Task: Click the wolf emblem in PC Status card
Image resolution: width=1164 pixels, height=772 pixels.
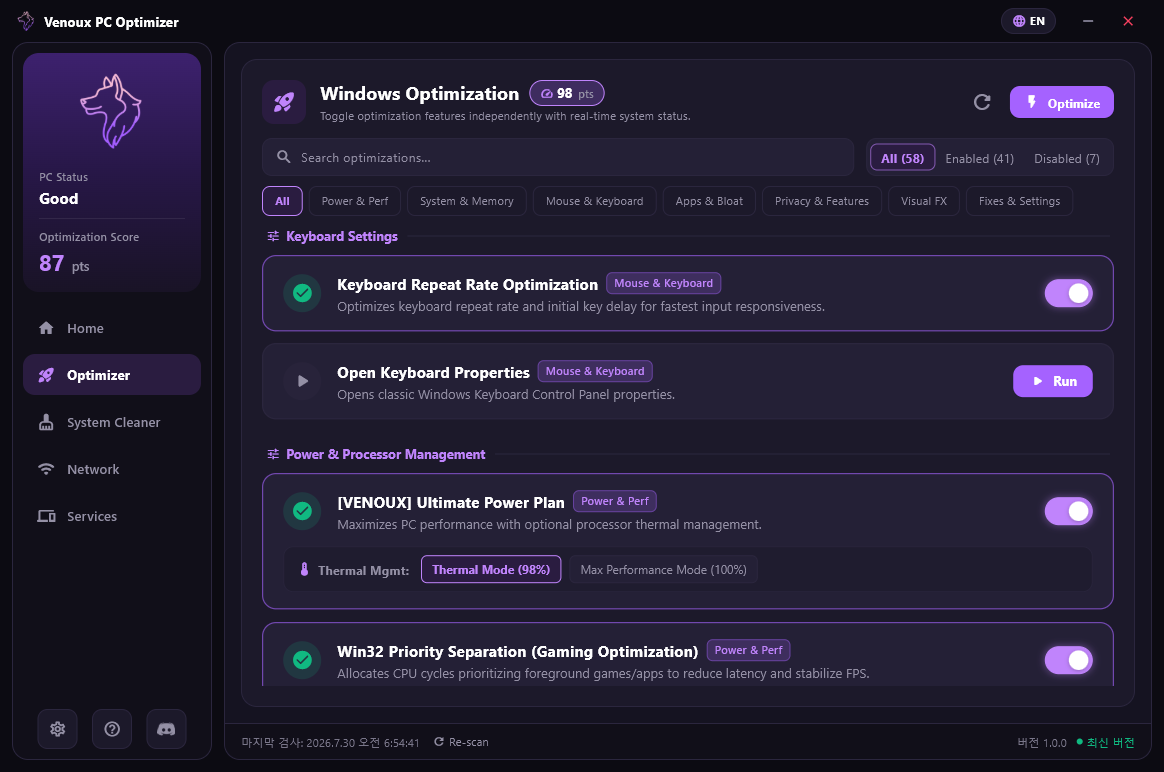Action: point(111,111)
